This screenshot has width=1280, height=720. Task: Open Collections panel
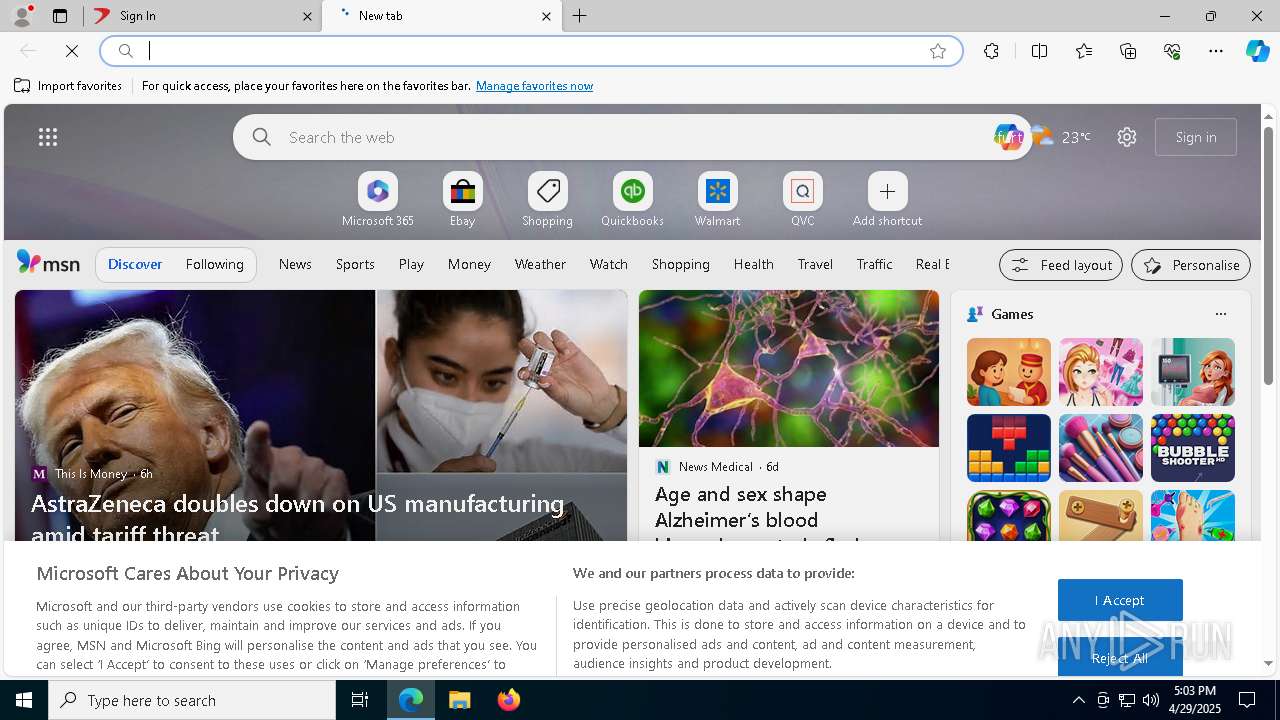(x=1128, y=51)
